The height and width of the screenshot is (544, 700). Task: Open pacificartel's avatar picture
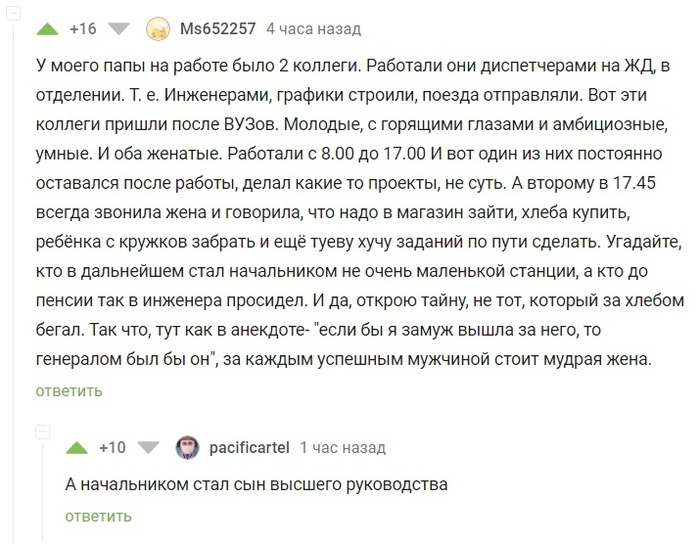point(187,447)
